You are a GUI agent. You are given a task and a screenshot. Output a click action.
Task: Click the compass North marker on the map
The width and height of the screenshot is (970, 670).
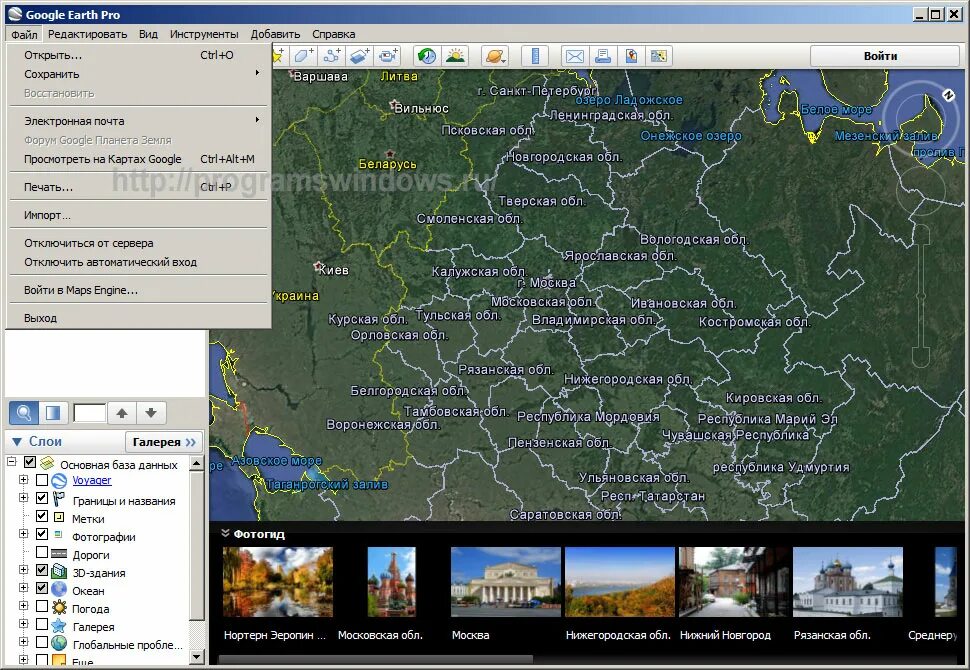[x=948, y=95]
